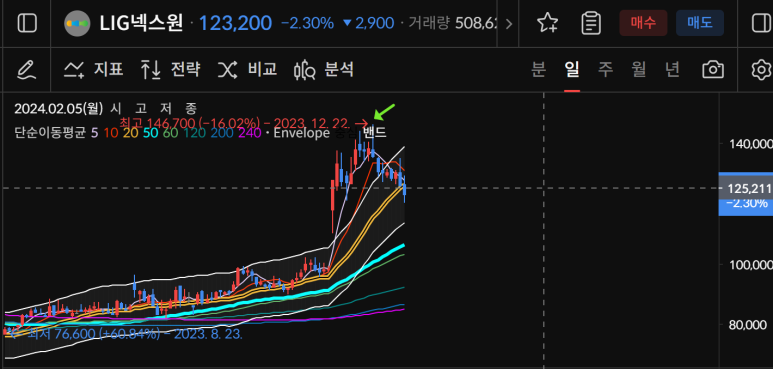Click the 2024.02.05(월) date label
The width and height of the screenshot is (773, 369).
click(x=58, y=108)
